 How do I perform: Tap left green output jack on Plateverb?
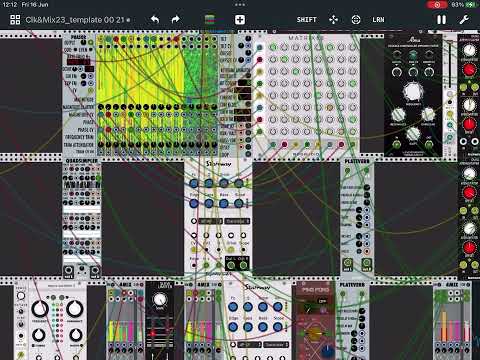347,263
